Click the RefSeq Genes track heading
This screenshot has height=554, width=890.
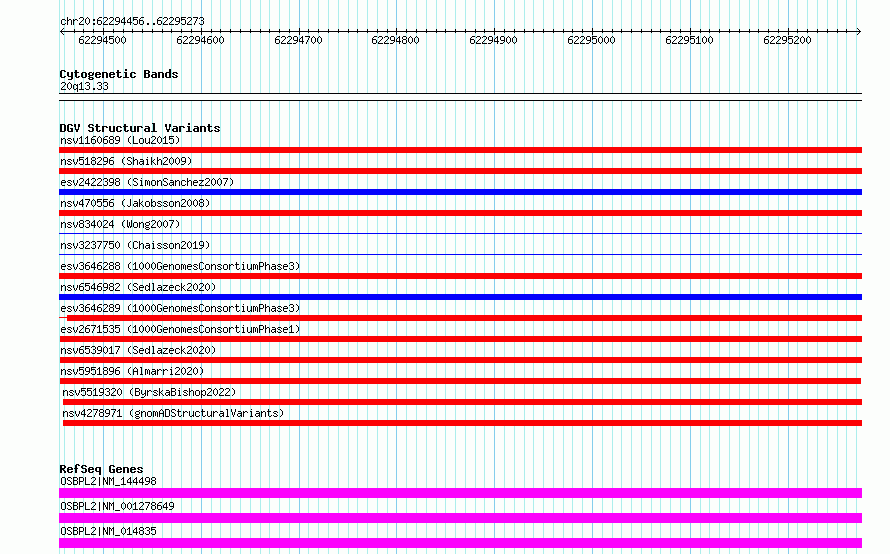(101, 469)
